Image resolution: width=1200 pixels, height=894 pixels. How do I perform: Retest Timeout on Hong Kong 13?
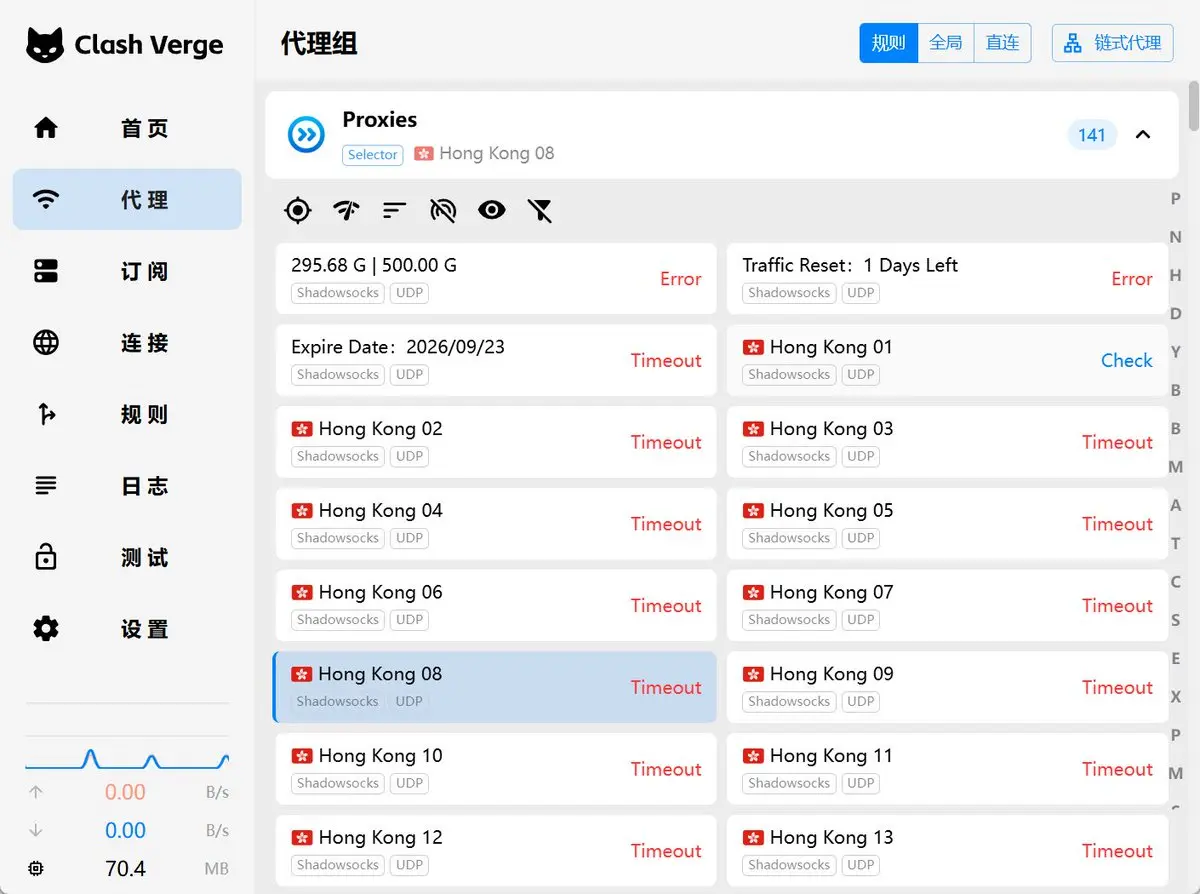coord(1117,851)
